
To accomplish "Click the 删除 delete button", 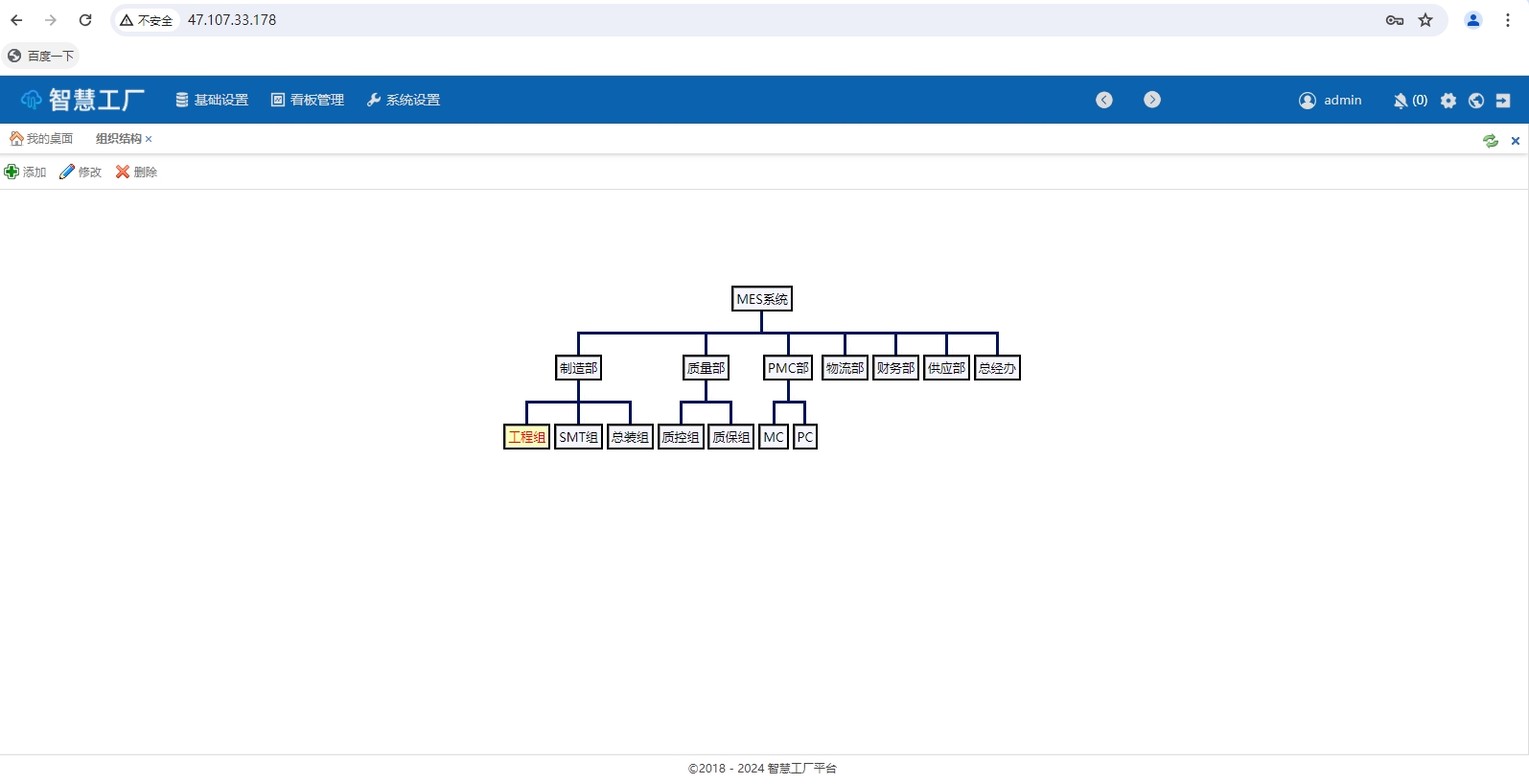I will coord(136,172).
